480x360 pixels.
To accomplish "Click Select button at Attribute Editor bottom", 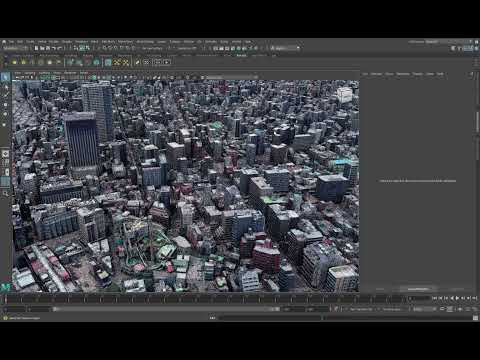I will (x=379, y=289).
